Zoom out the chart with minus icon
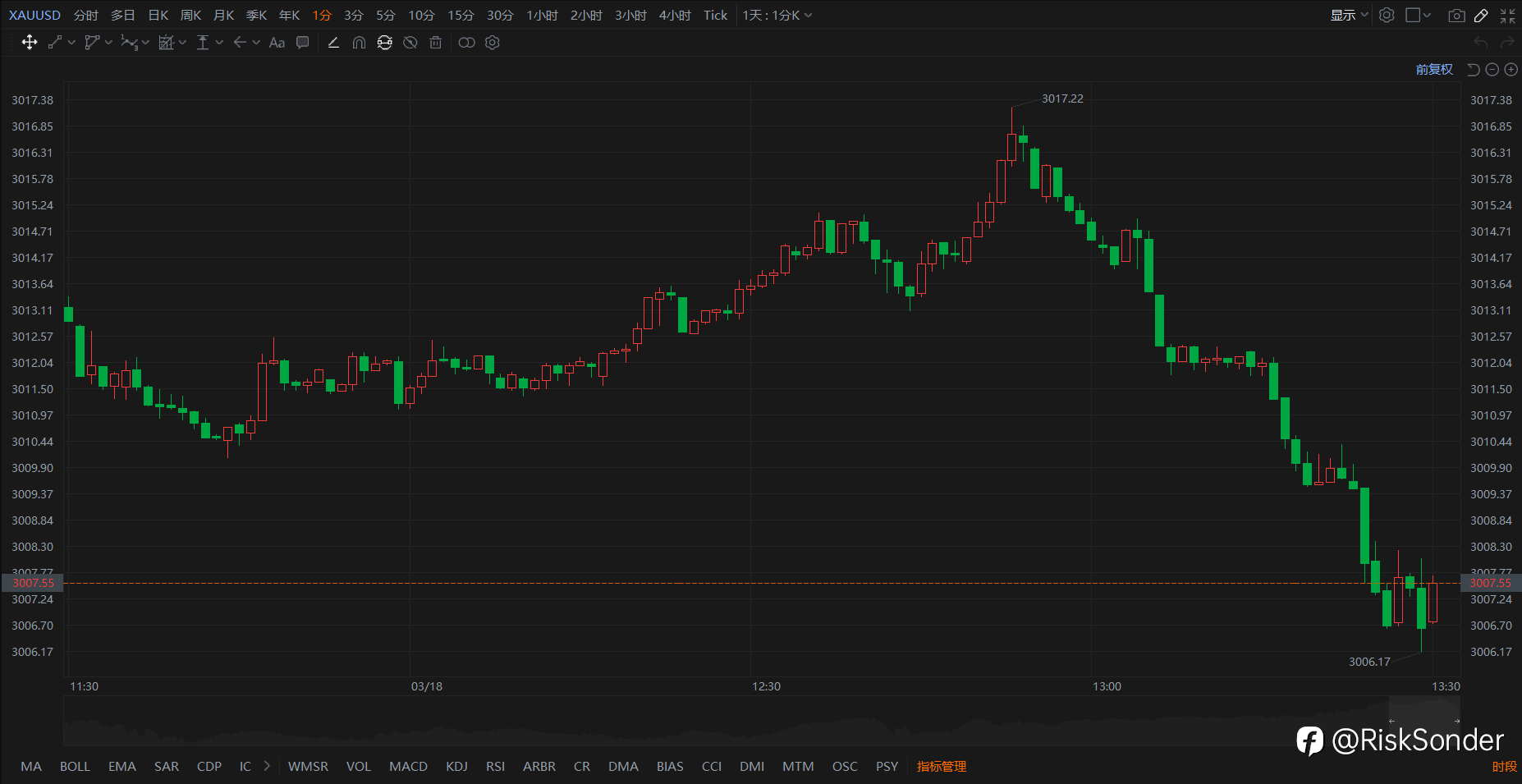Image resolution: width=1522 pixels, height=784 pixels. pos(1492,70)
